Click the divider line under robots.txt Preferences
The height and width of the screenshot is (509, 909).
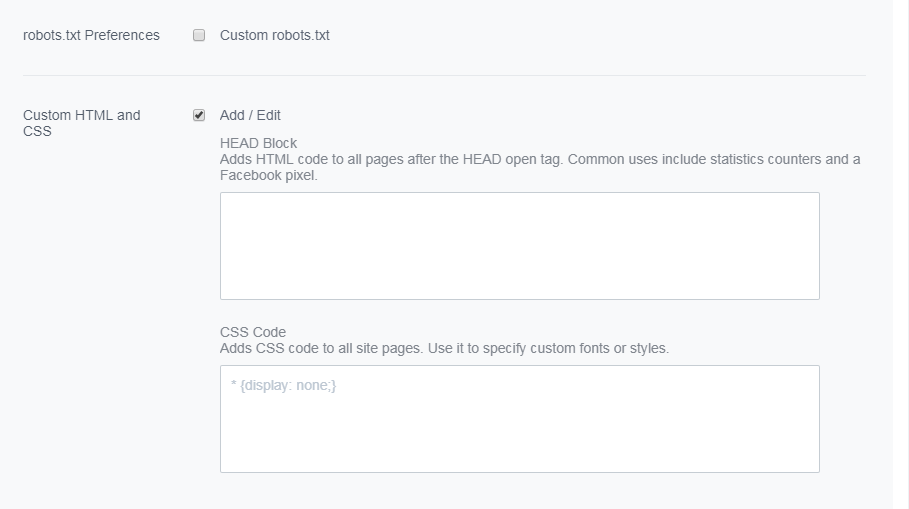pyautogui.click(x=444, y=75)
